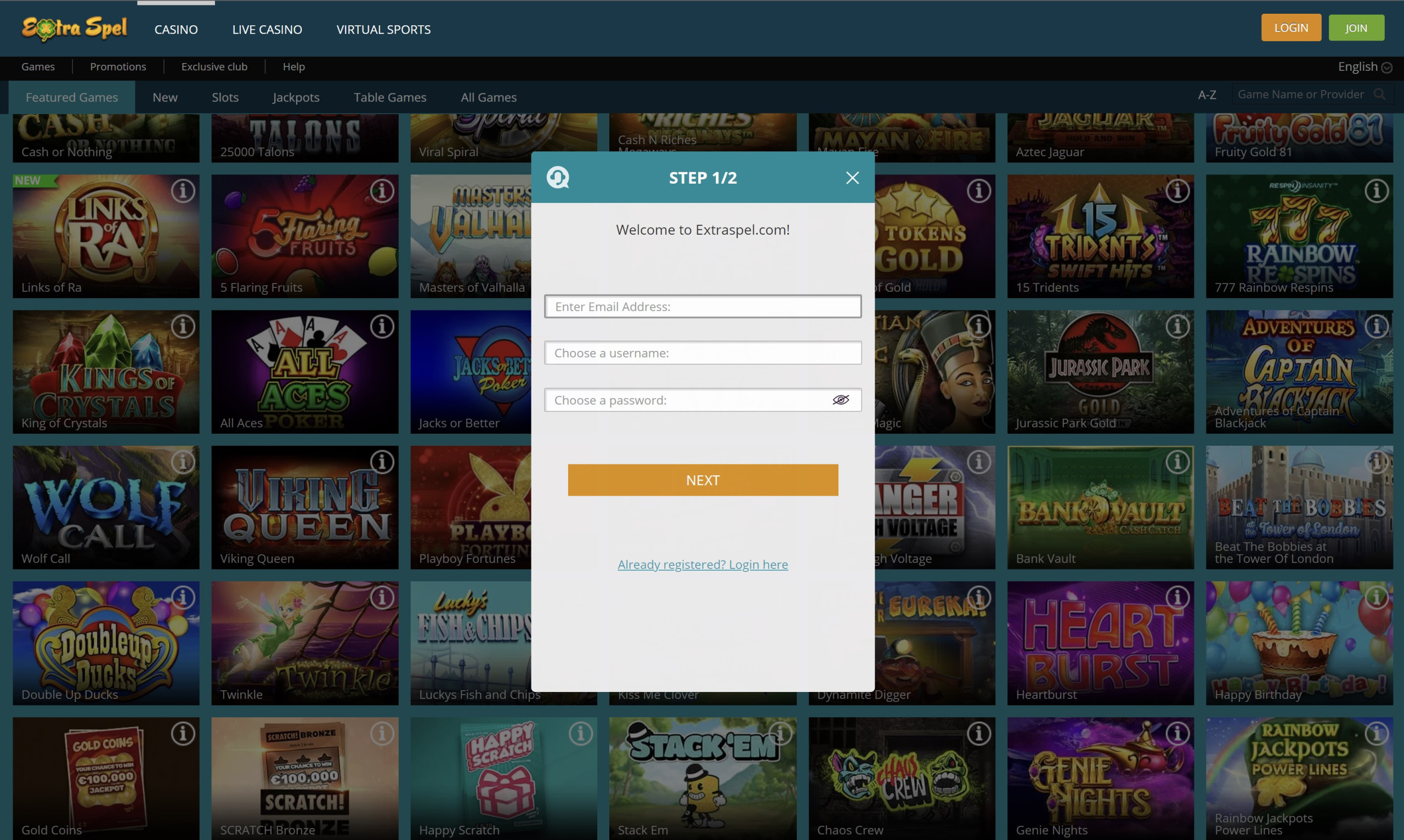Go to Jackpots tab
Viewport: 1404px width, 840px height.
point(296,98)
